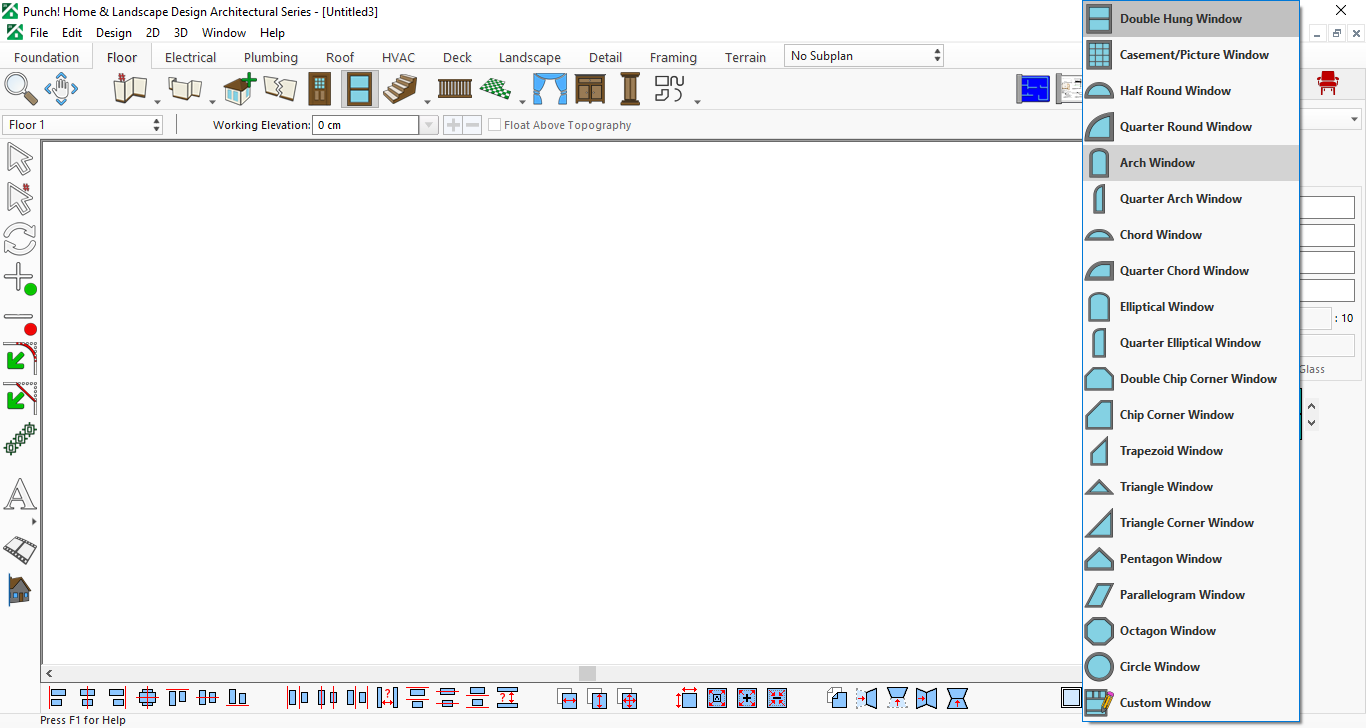
Task: Select the Pan hand tool
Action: coord(61,89)
